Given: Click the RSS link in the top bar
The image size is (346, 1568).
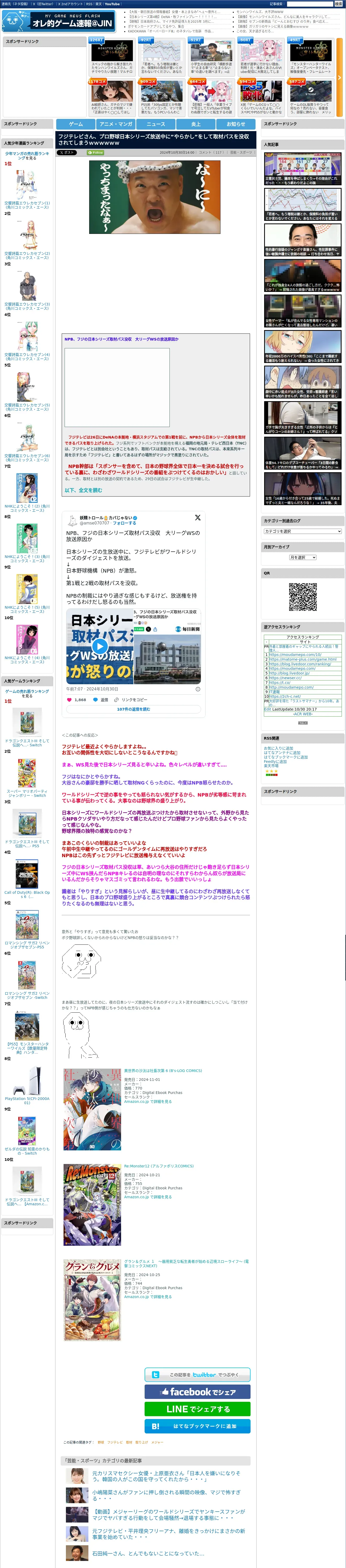Looking at the screenshot, I should 89,4.
